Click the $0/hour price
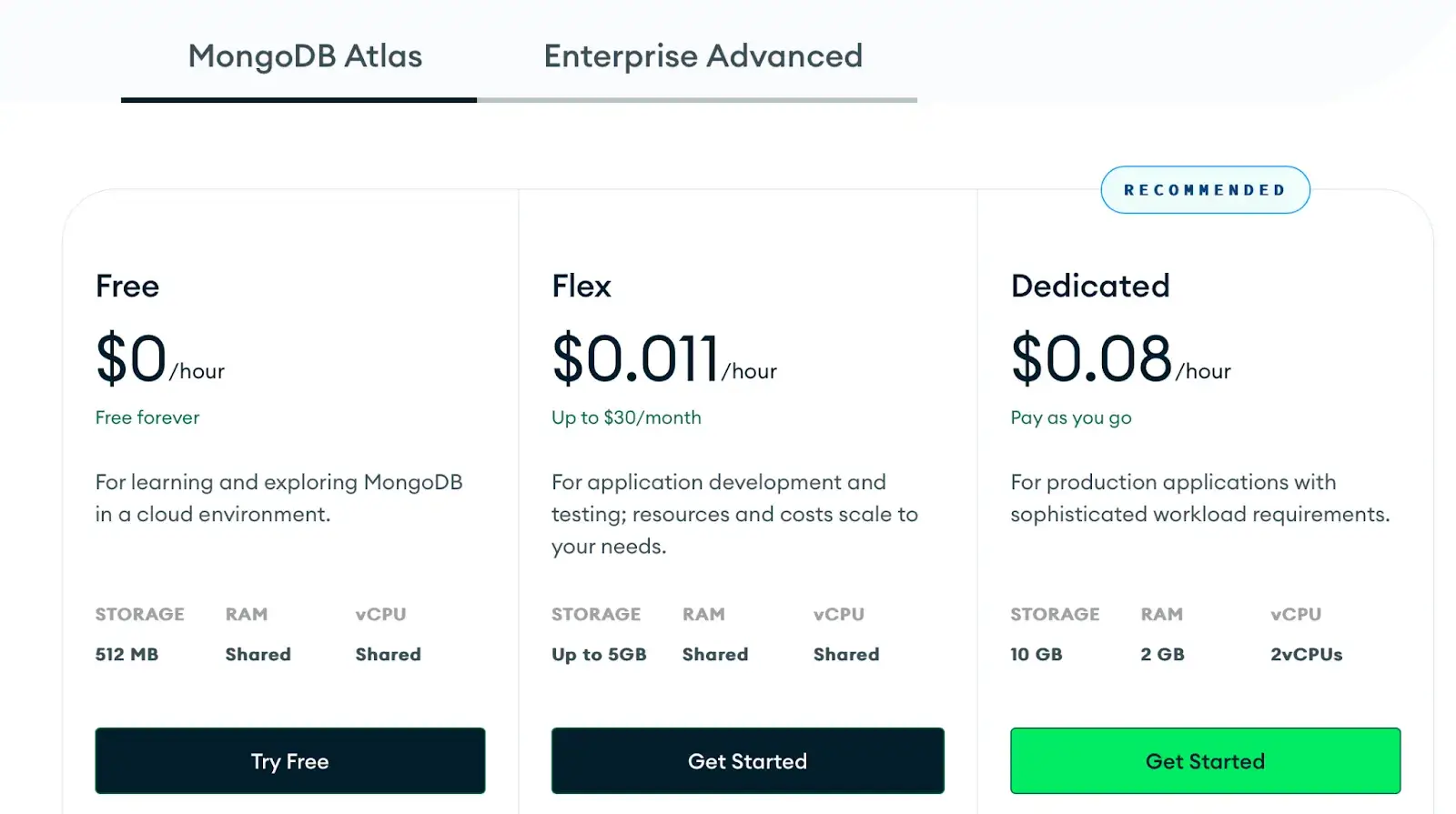 point(159,359)
